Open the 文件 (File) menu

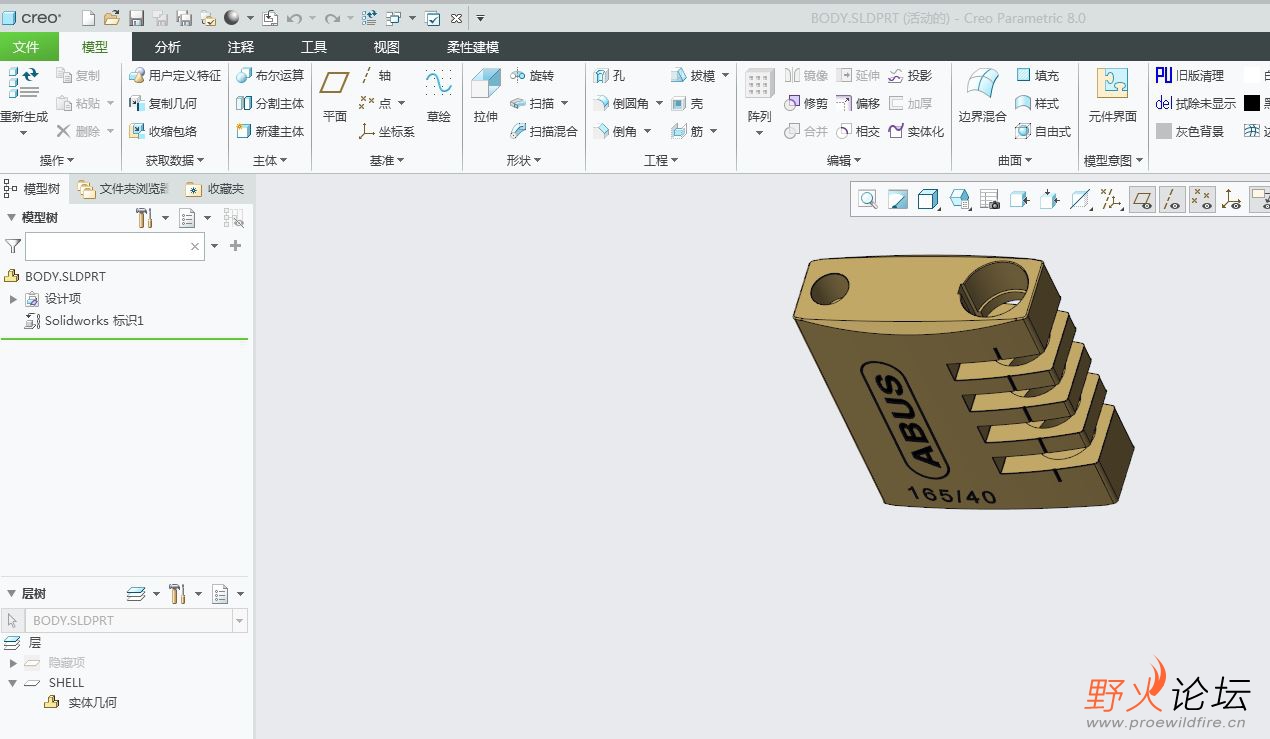pos(27,47)
